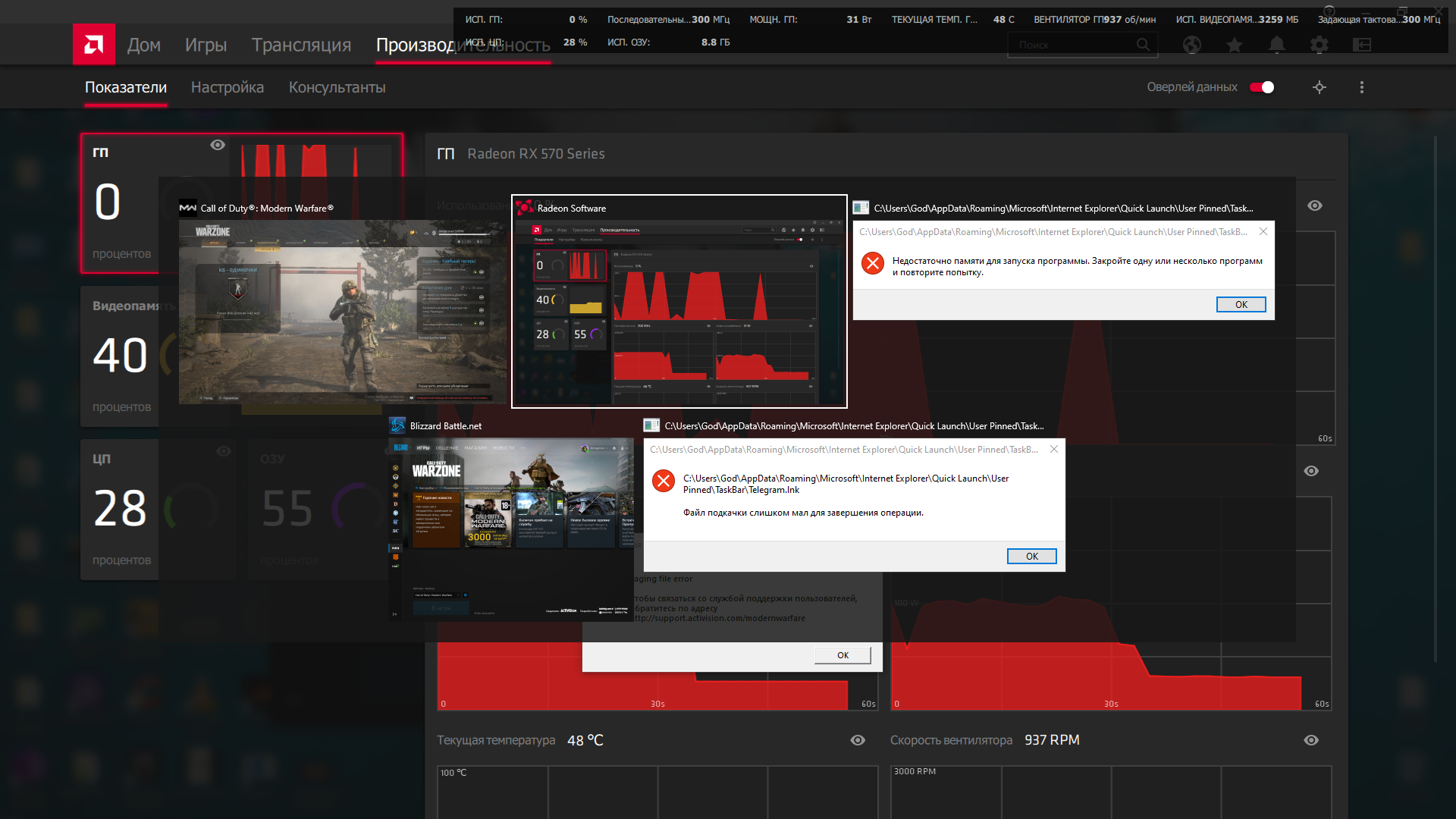
Task: Click the sidebar panel icon beside the gear
Action: (1362, 45)
